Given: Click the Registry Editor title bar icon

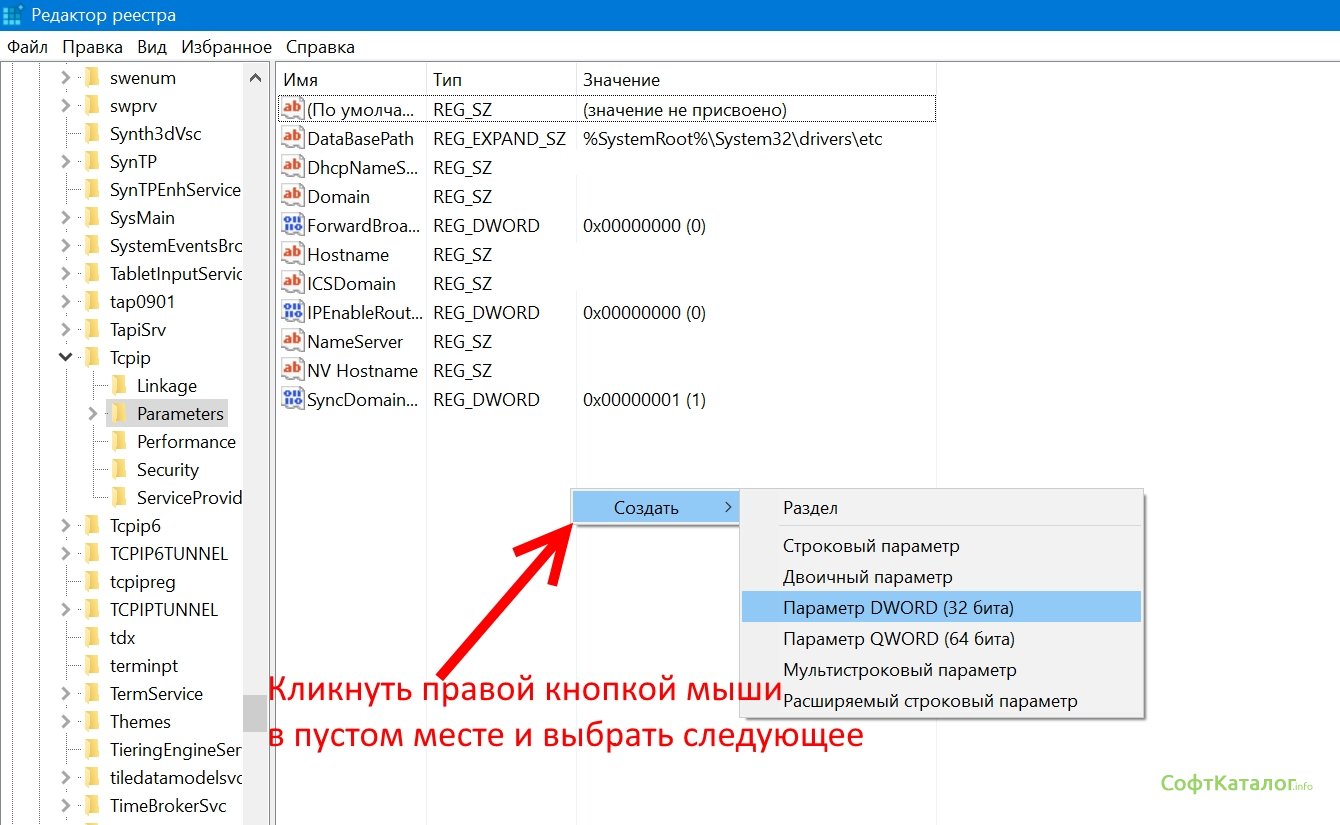Looking at the screenshot, I should coord(12,15).
